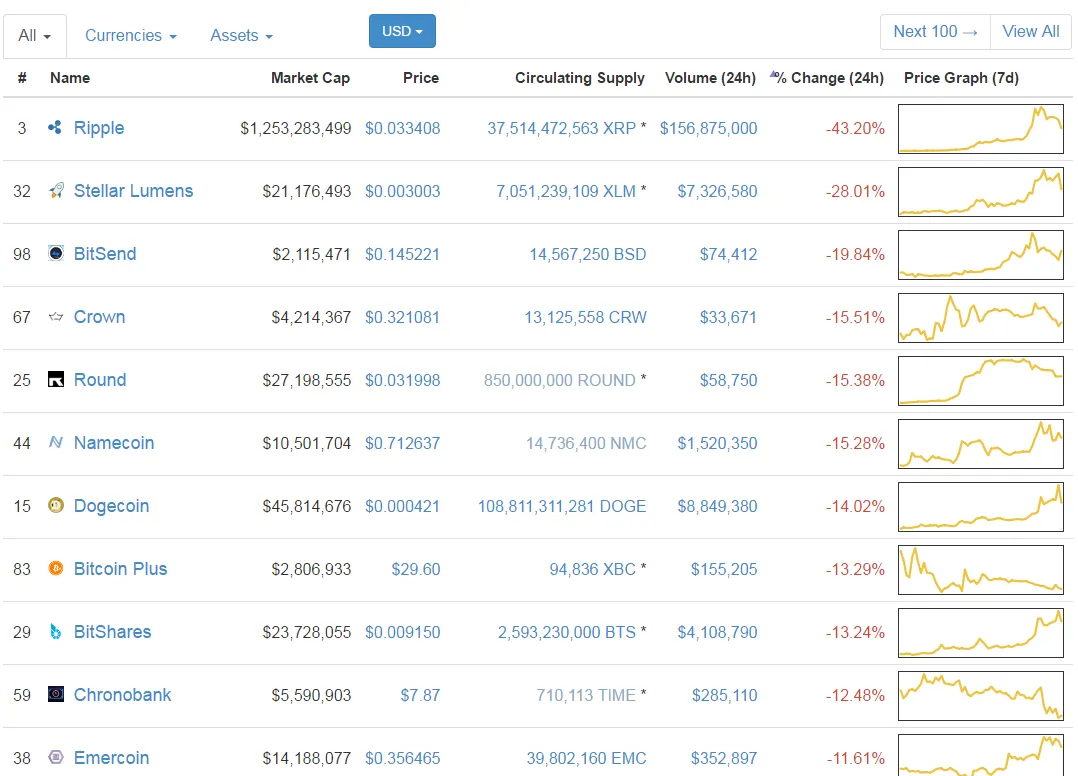The image size is (1078, 776).
Task: Expand the Currencies dropdown
Action: tap(131, 36)
